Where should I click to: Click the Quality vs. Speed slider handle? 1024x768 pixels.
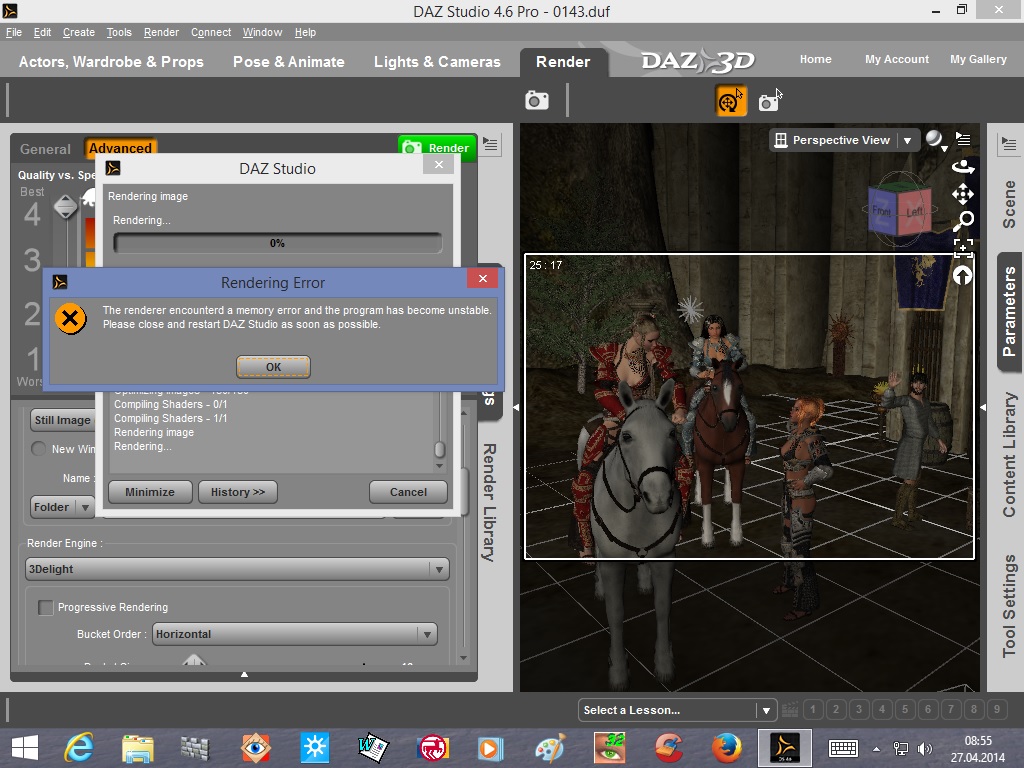65,207
